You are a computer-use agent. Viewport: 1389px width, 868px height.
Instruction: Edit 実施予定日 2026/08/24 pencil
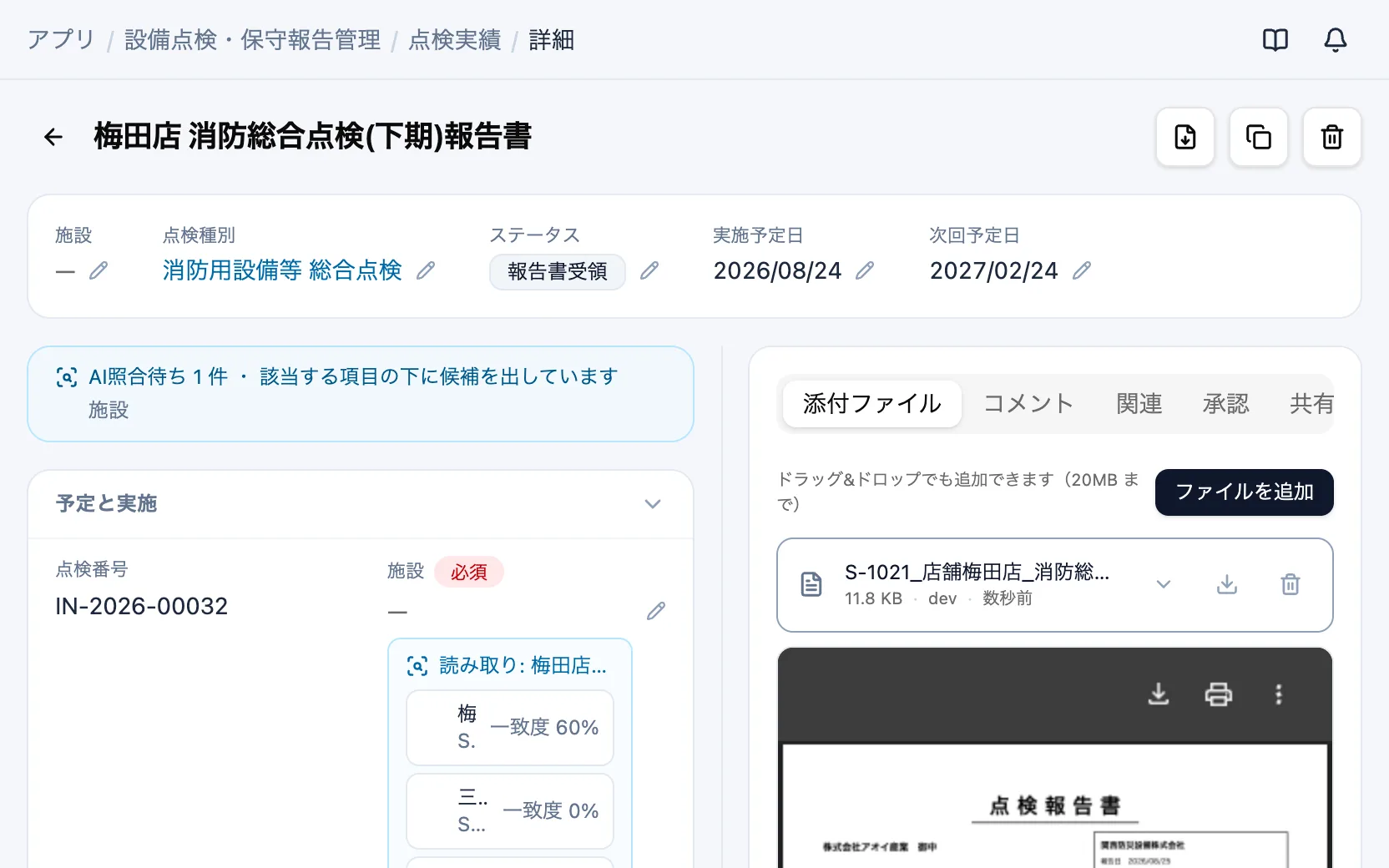865,270
